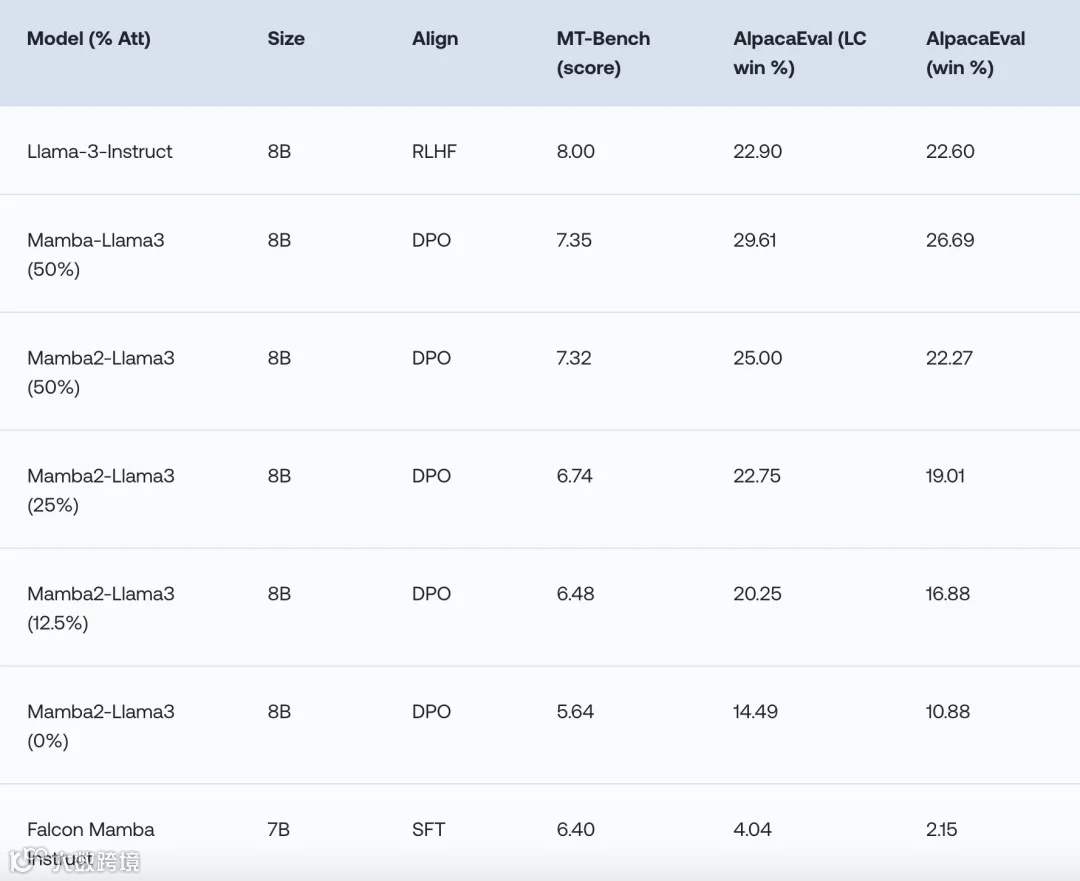Click the Size column header
This screenshot has height=881, width=1080.
[286, 39]
